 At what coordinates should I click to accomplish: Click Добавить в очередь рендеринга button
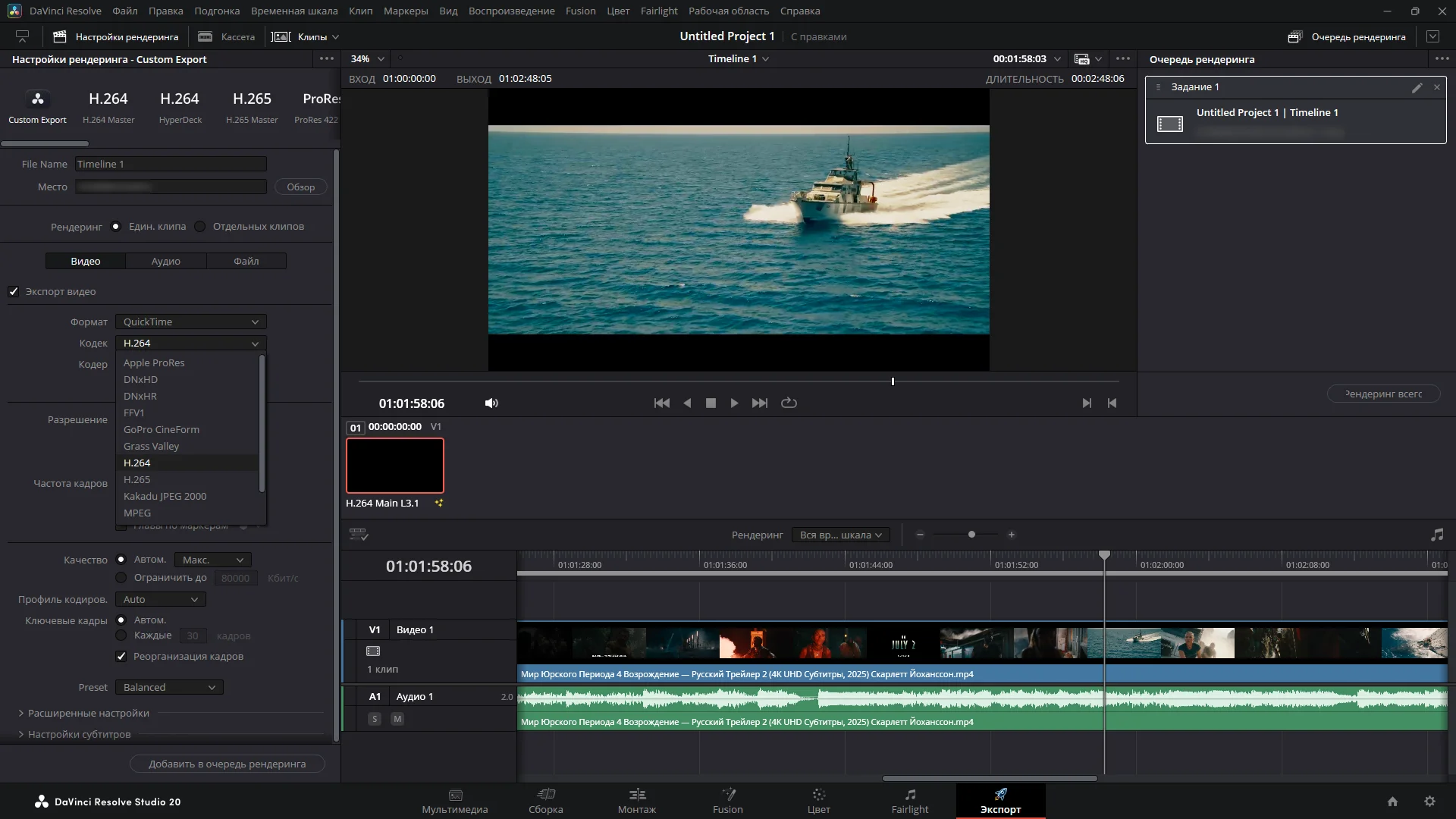pyautogui.click(x=227, y=764)
